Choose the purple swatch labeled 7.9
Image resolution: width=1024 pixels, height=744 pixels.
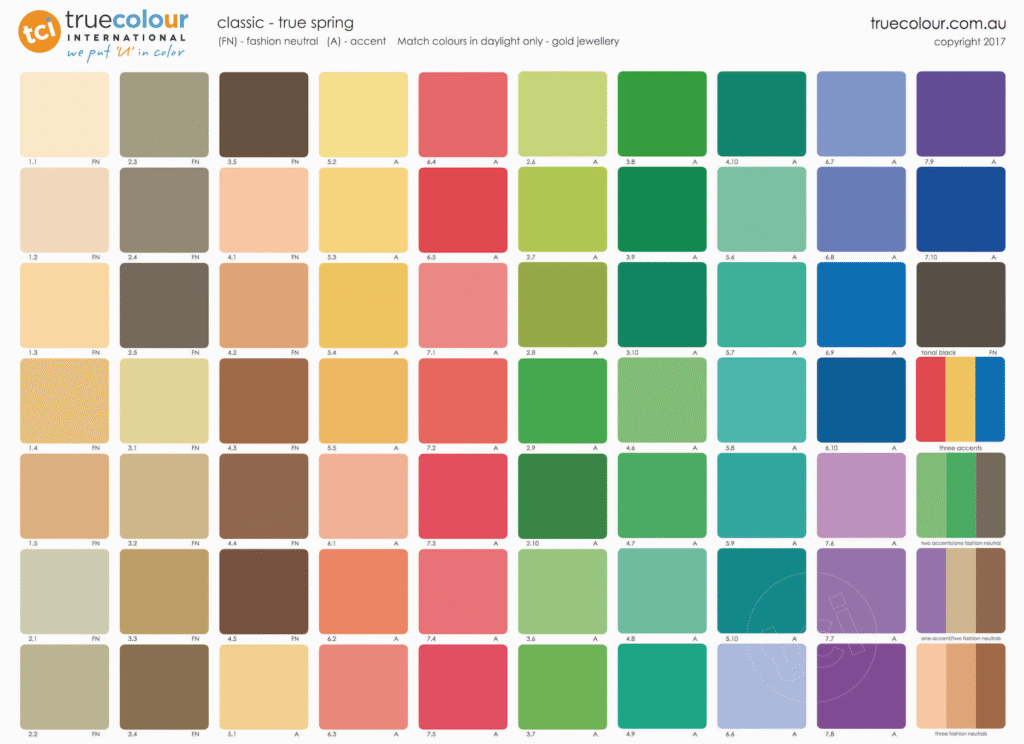[960, 113]
